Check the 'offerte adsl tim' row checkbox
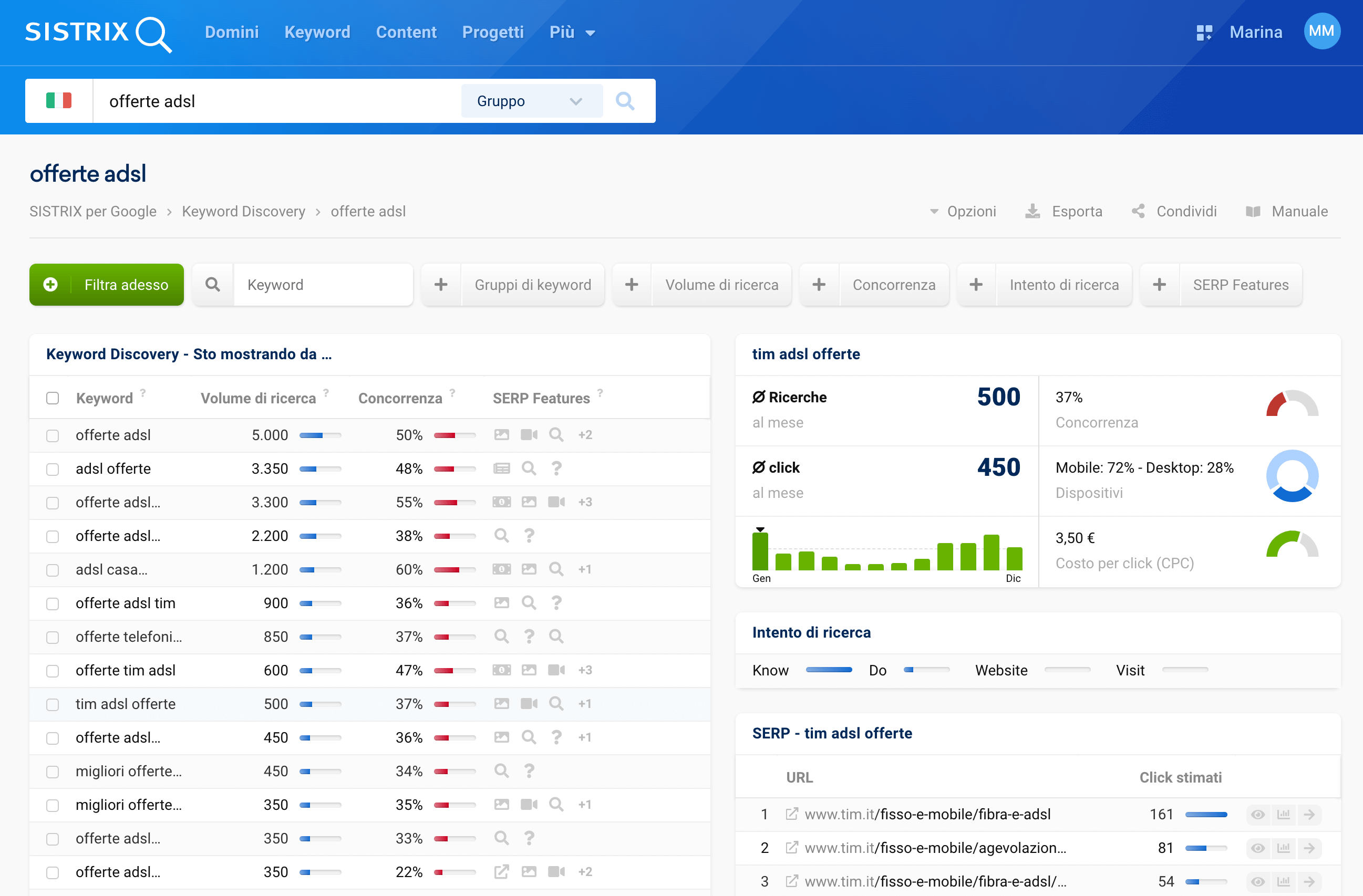 (x=53, y=604)
